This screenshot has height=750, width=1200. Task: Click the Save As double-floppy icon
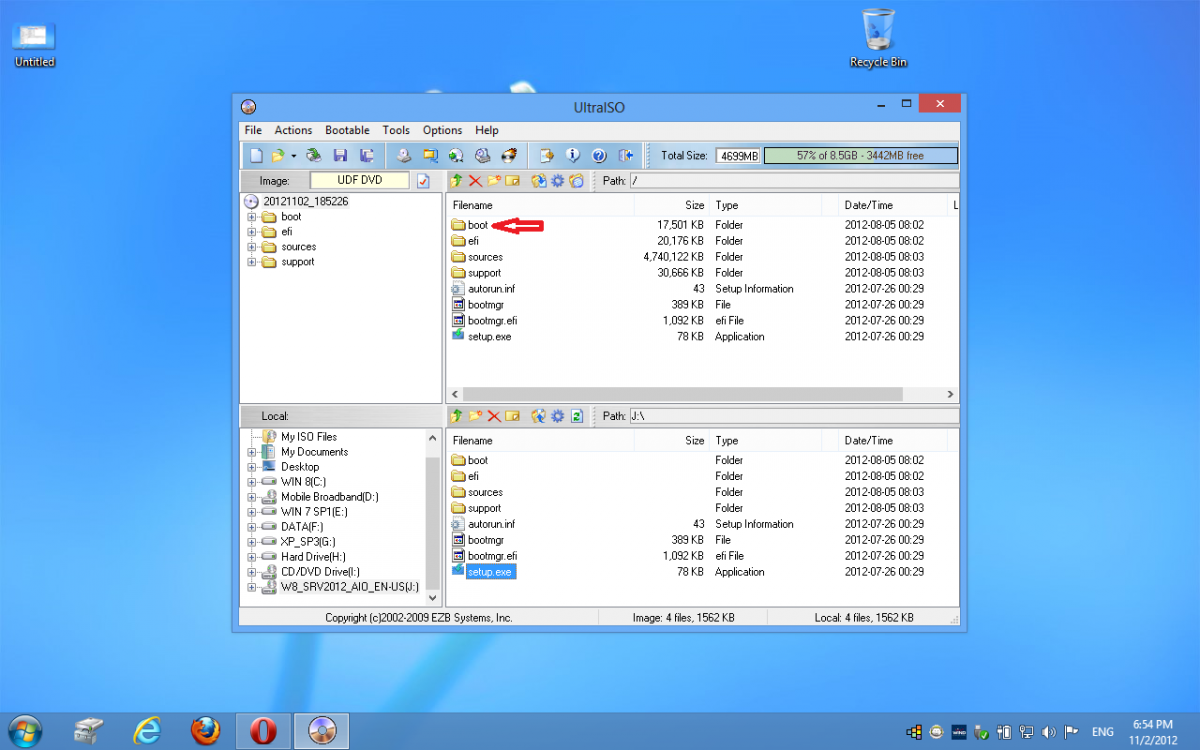367,155
